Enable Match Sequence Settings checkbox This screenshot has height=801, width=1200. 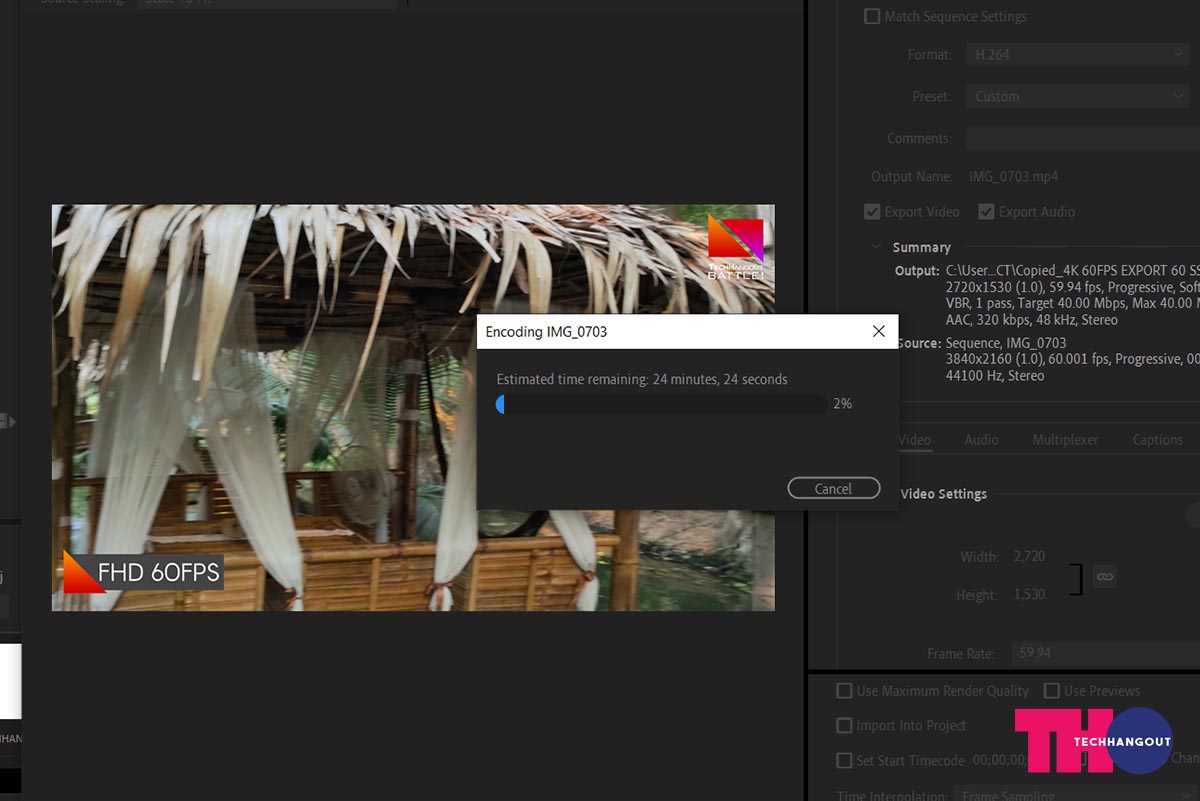pyautogui.click(x=872, y=17)
